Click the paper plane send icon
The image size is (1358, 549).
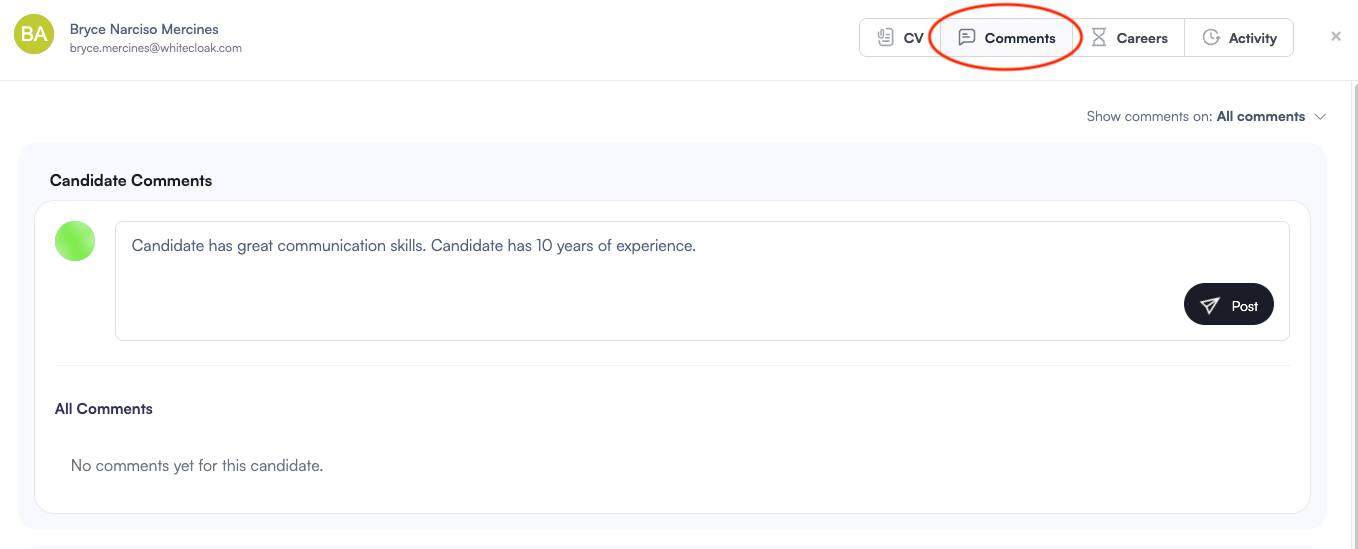tap(1210, 306)
